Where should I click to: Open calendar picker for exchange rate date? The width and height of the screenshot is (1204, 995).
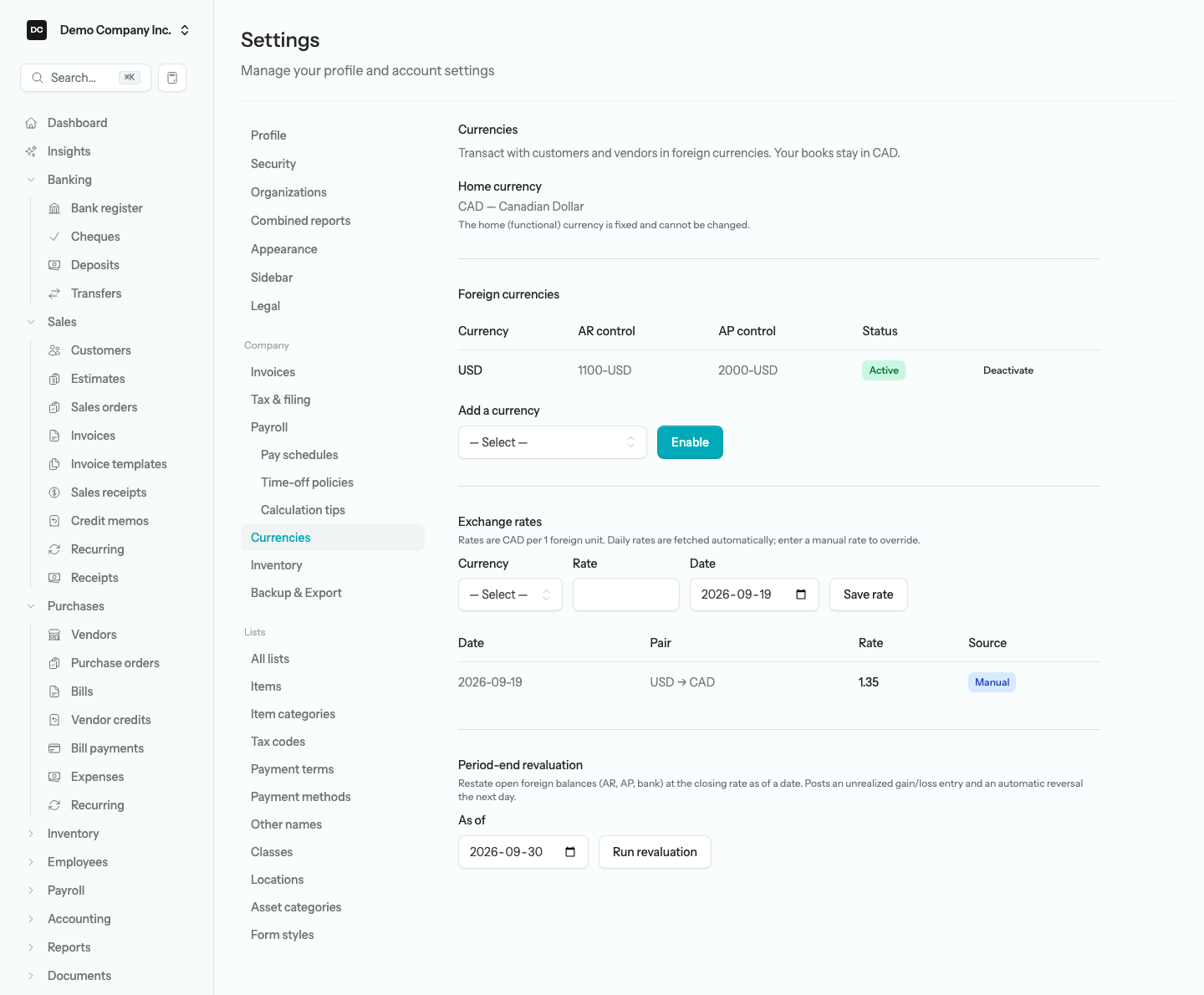pos(801,594)
